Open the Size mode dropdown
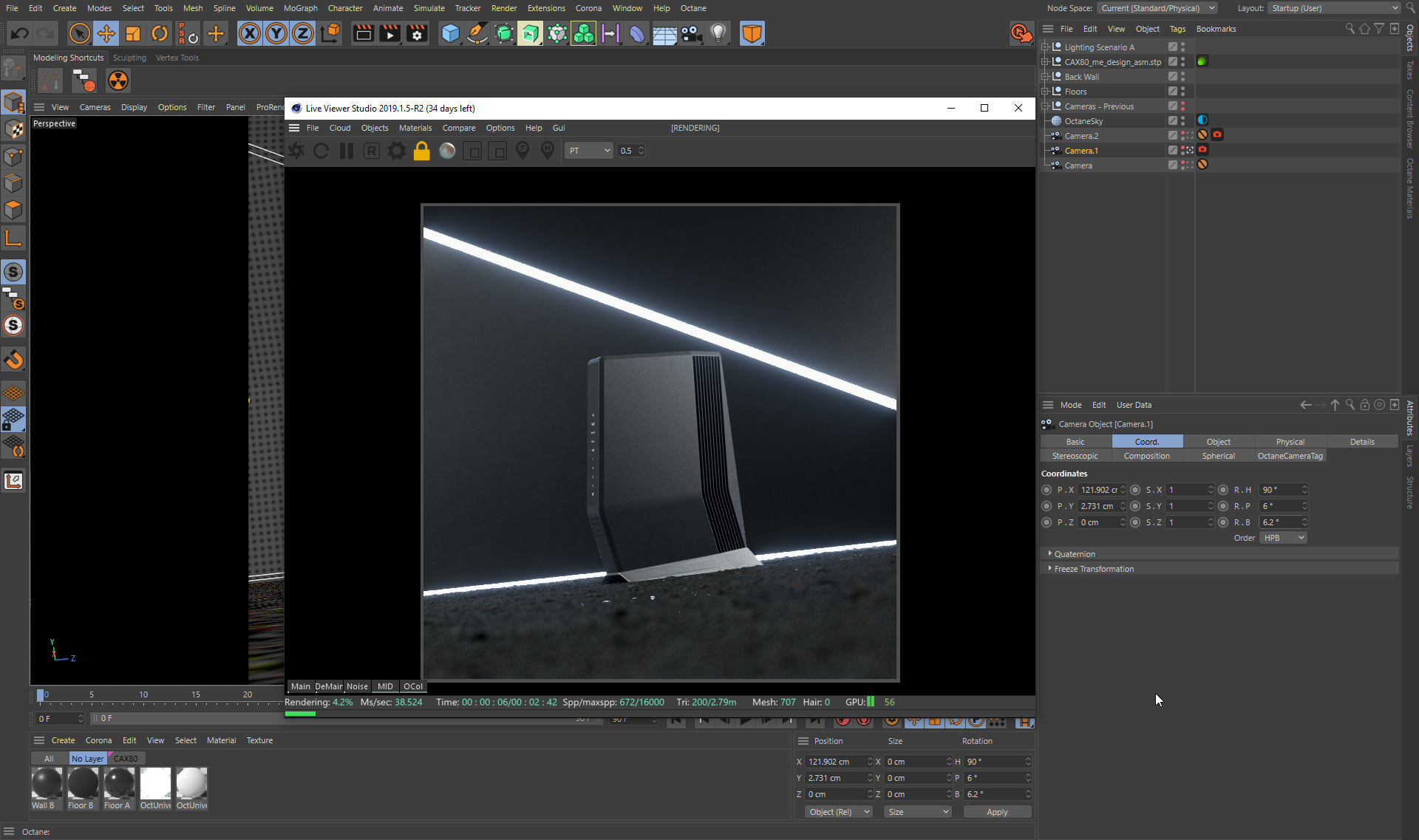 click(x=918, y=812)
